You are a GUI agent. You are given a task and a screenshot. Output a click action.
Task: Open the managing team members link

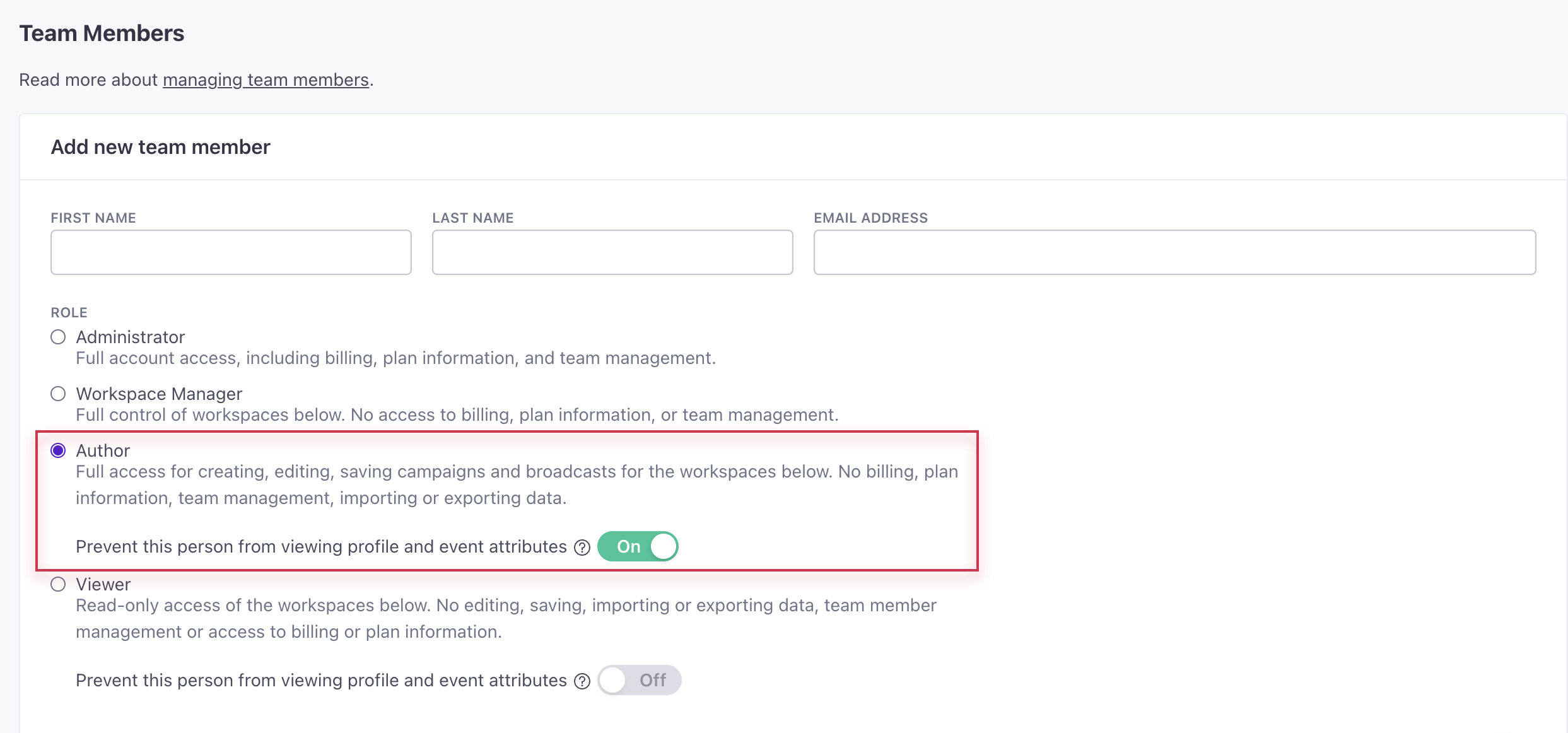[x=266, y=80]
